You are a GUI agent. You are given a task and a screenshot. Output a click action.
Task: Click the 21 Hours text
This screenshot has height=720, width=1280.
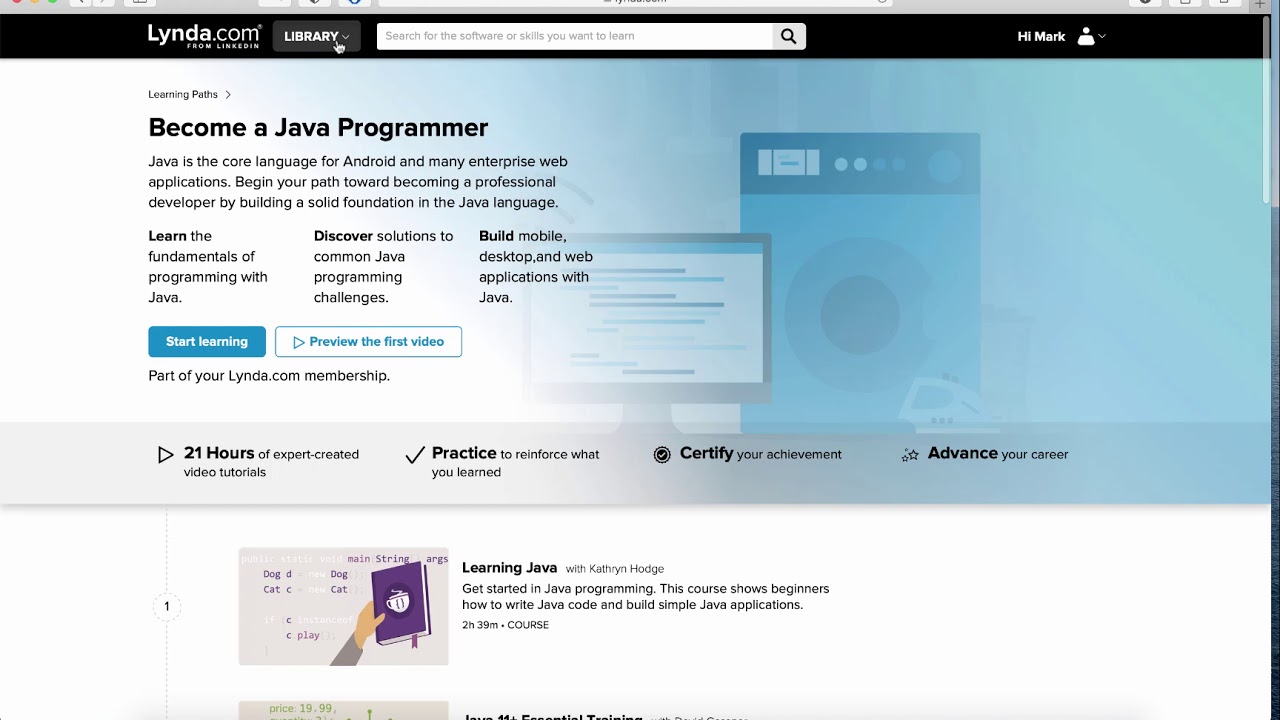[219, 453]
